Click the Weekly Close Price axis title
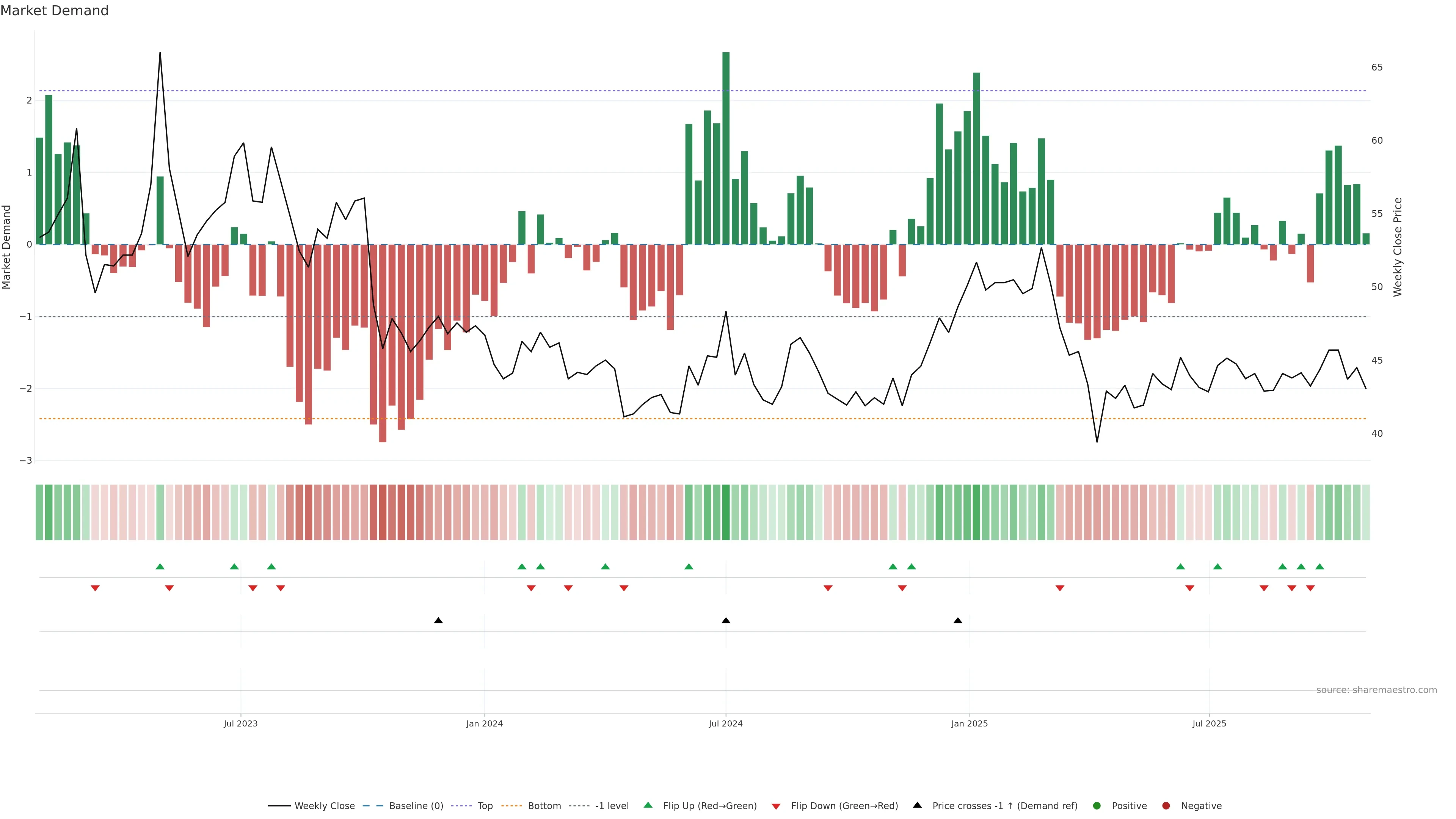1456x819 pixels. 1398,247
